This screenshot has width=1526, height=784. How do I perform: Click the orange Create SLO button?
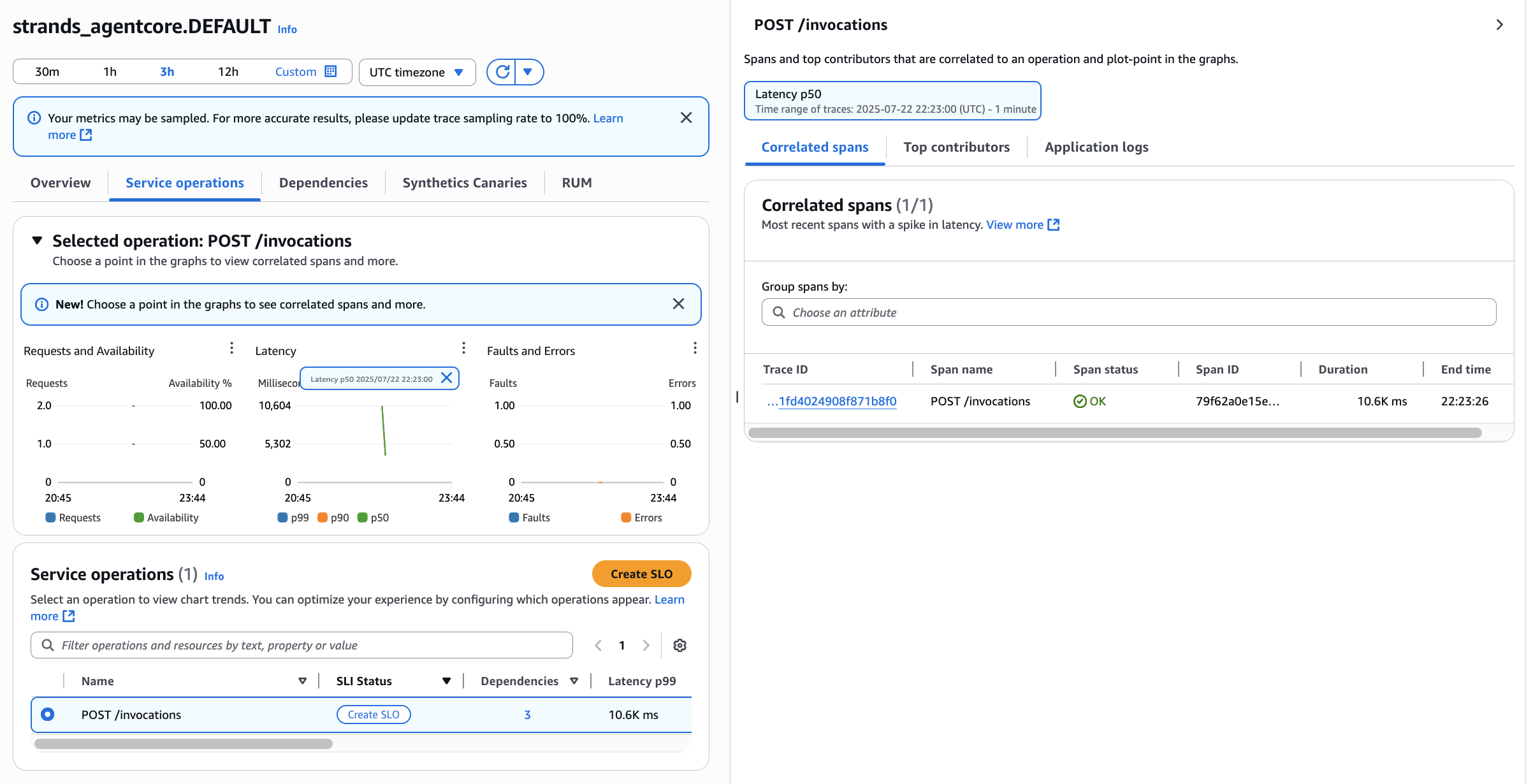(641, 574)
